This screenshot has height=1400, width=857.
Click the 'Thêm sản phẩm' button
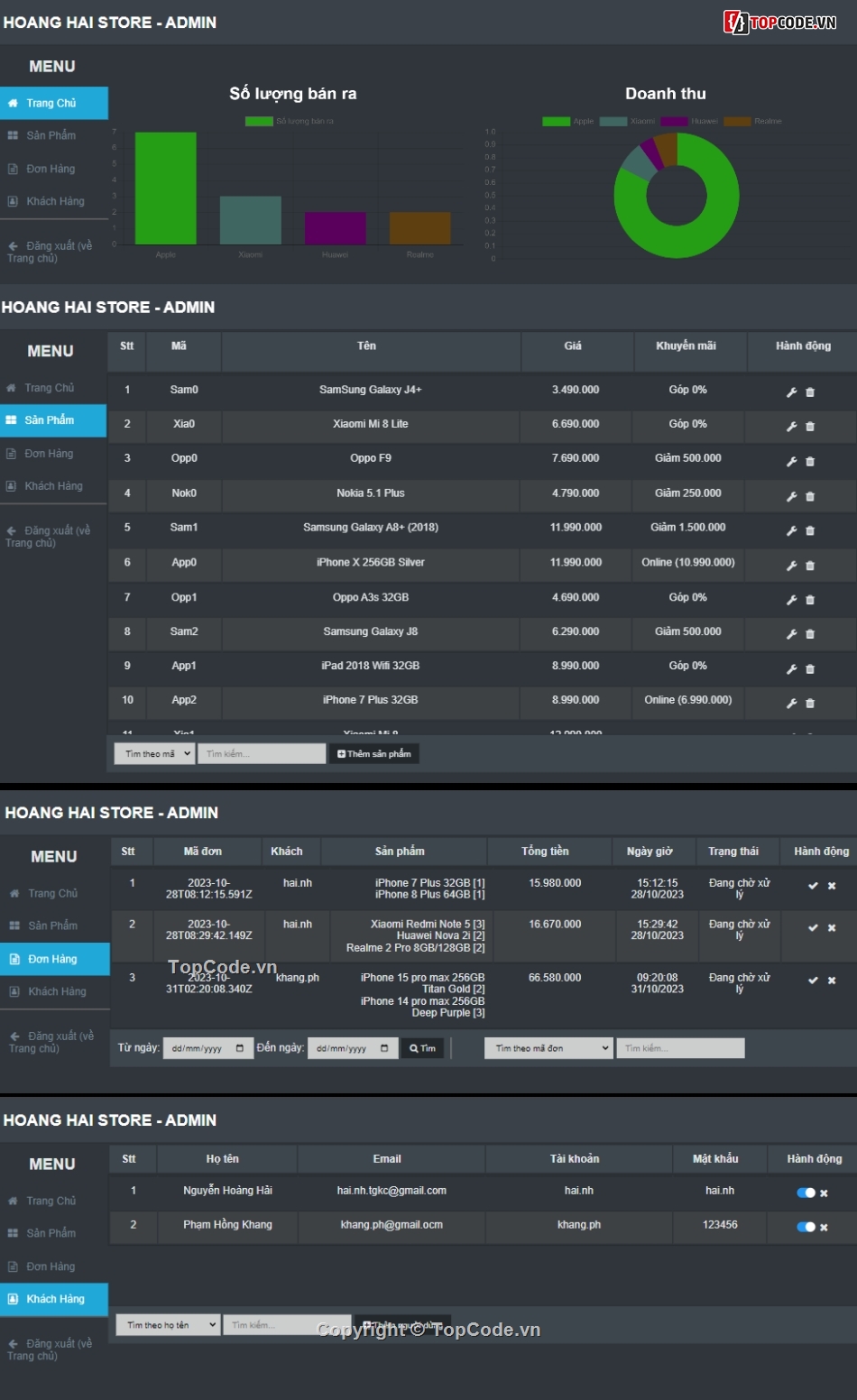tap(374, 754)
